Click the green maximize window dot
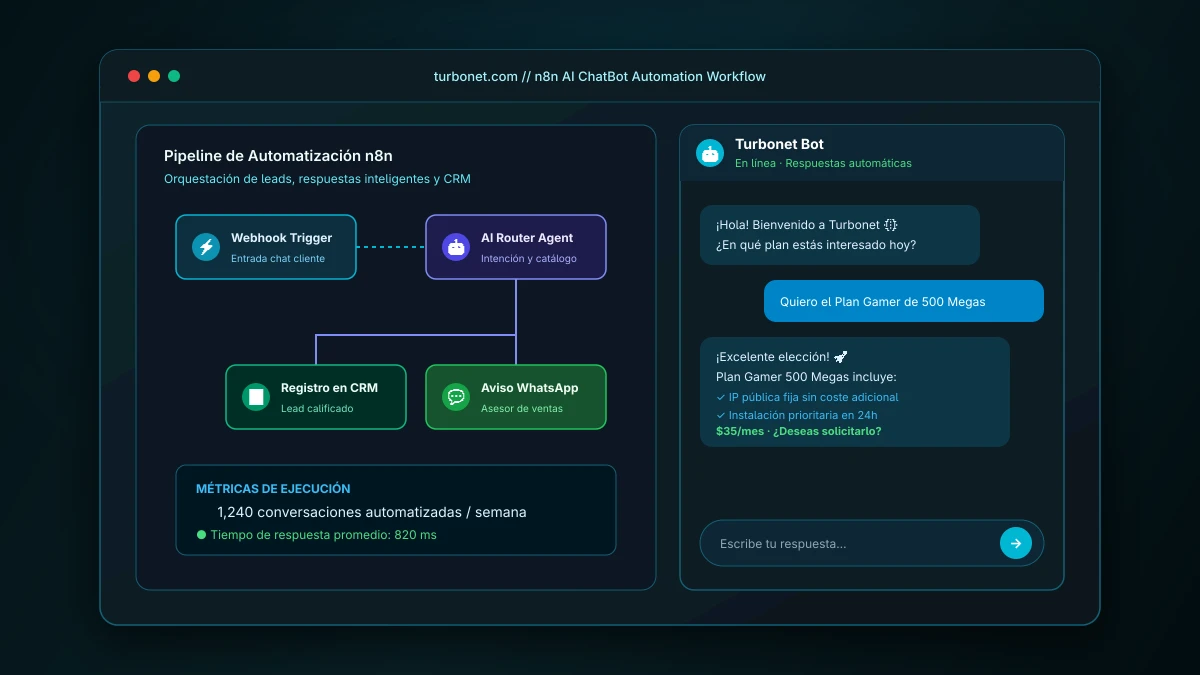Image resolution: width=1200 pixels, height=675 pixels. point(174,76)
